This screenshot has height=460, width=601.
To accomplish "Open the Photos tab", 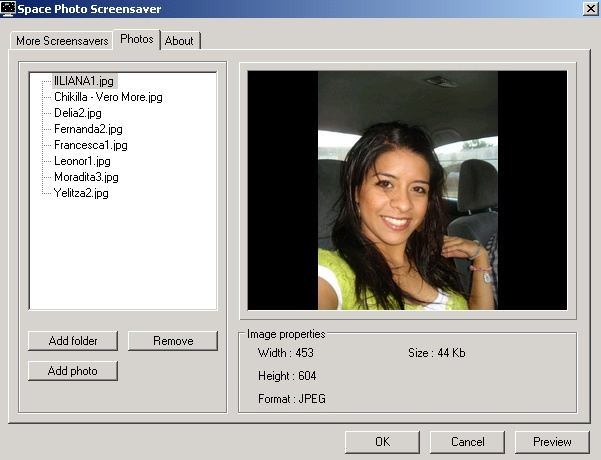I will click(136, 40).
